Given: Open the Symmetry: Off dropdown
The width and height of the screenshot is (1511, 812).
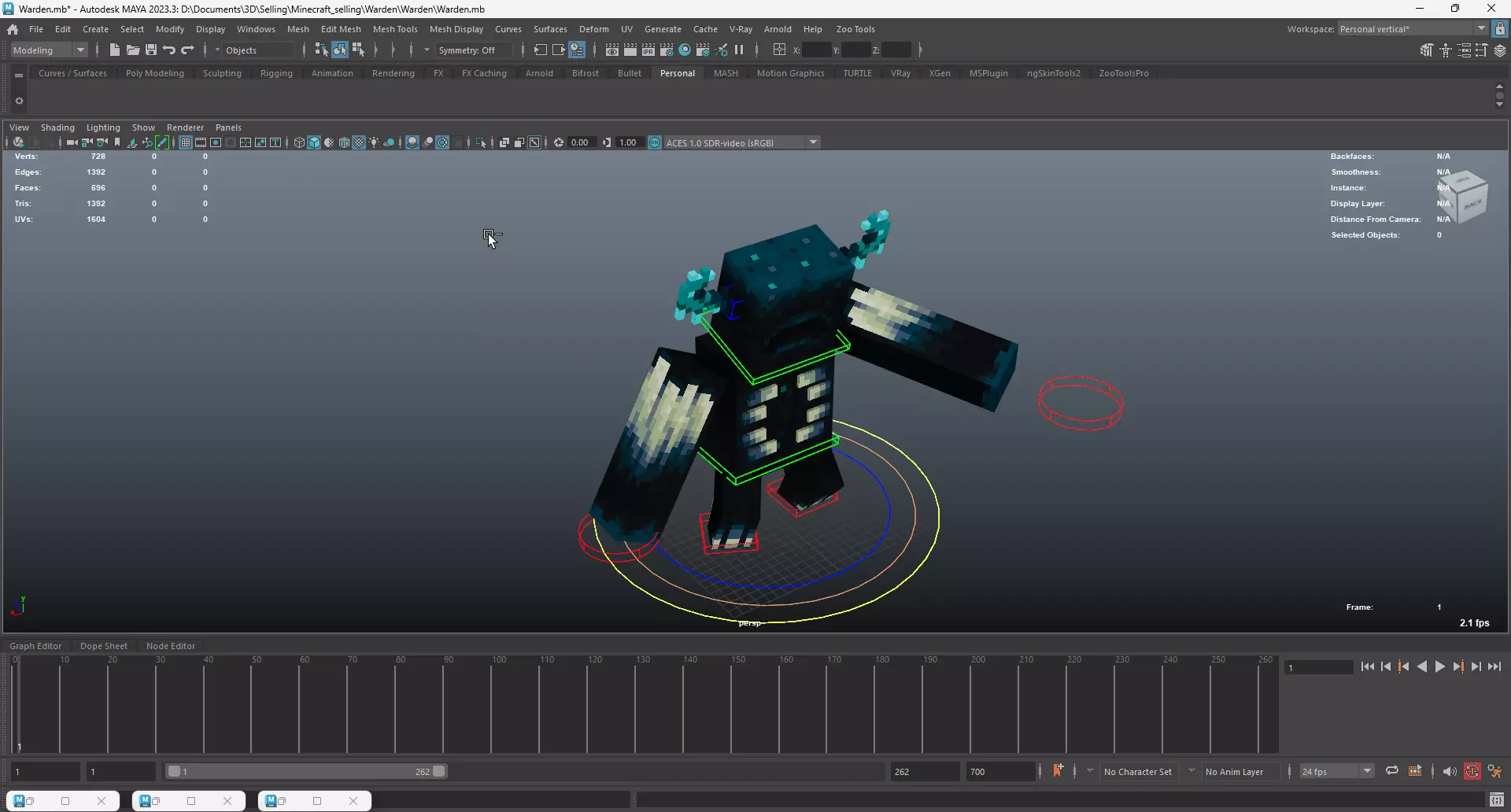Looking at the screenshot, I should pyautogui.click(x=475, y=50).
